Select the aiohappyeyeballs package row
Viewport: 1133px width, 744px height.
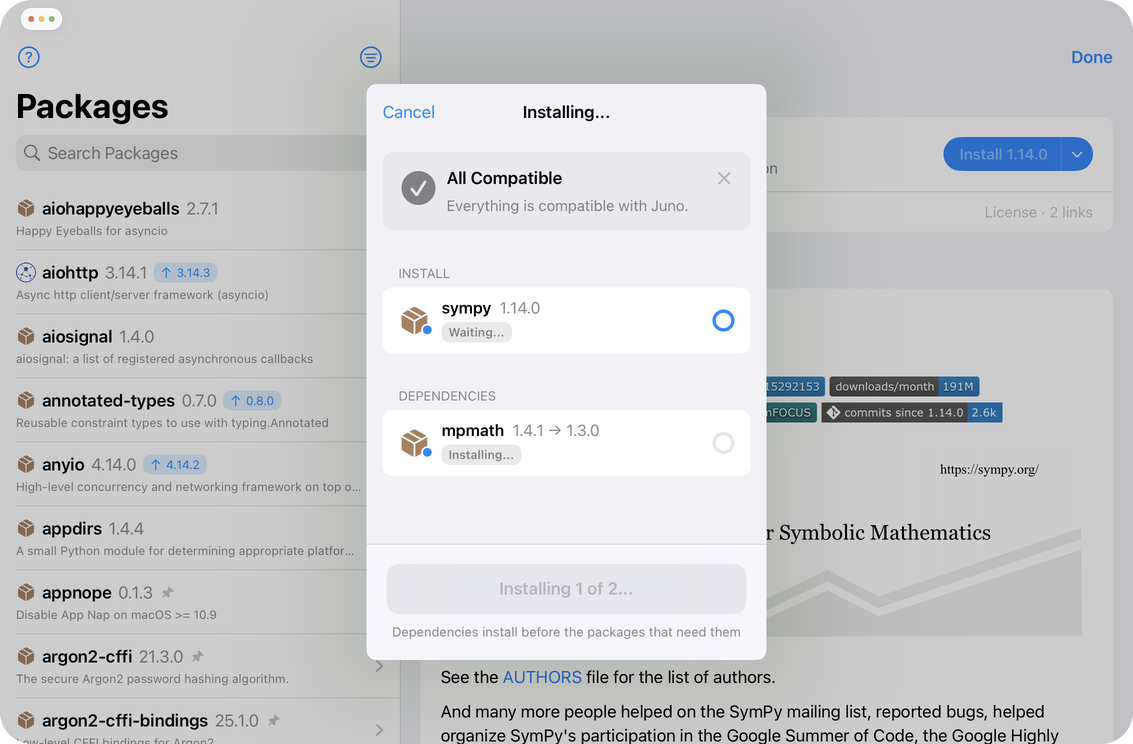pos(192,218)
